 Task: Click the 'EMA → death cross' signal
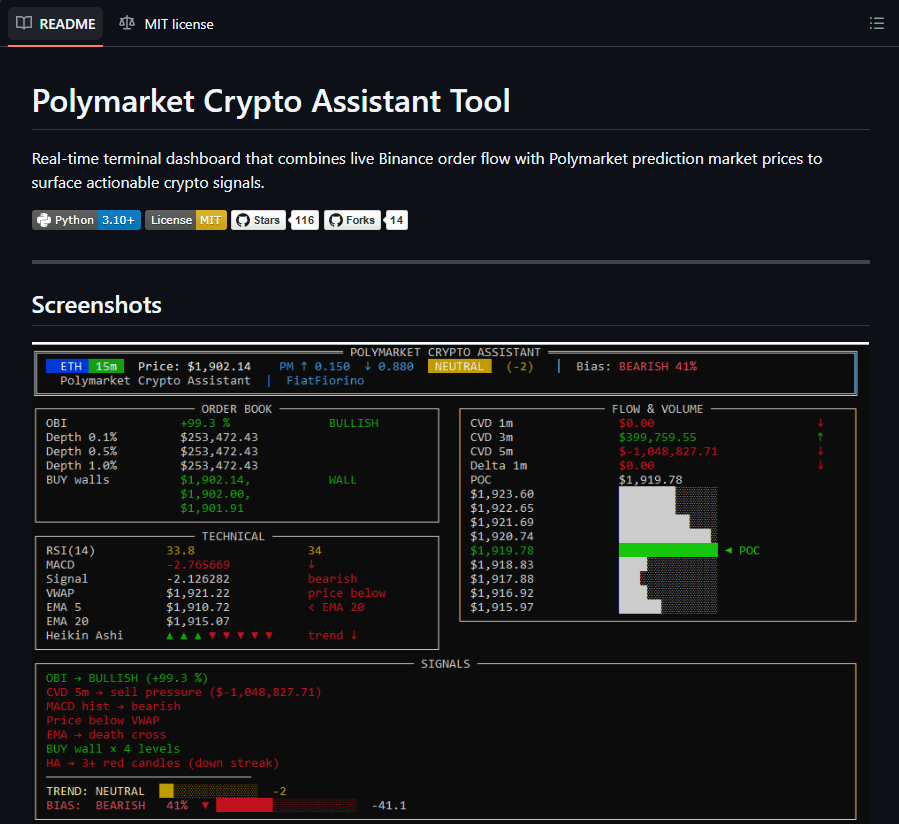pyautogui.click(x=106, y=735)
